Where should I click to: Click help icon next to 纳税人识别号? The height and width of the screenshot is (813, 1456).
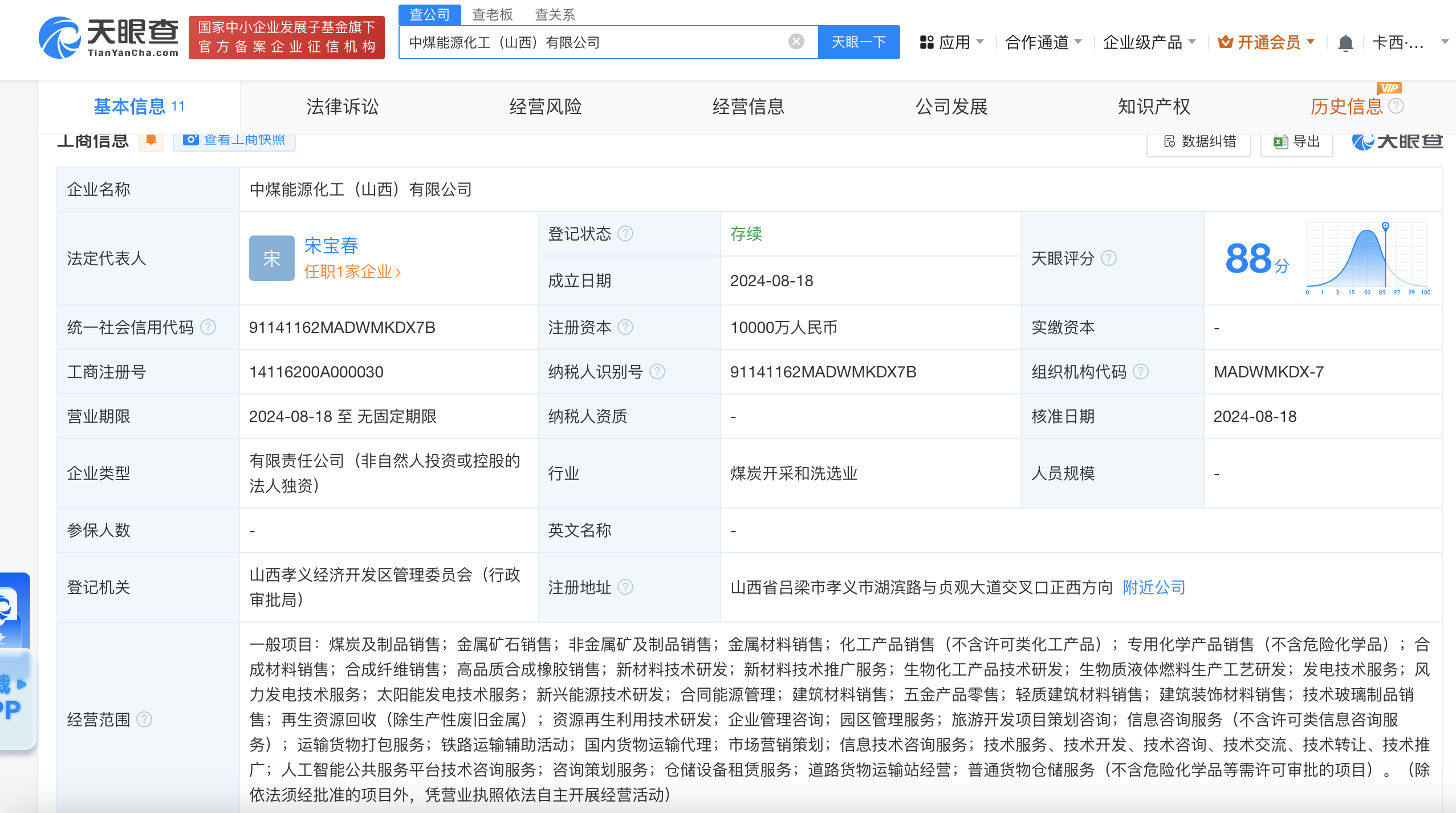pos(657,372)
